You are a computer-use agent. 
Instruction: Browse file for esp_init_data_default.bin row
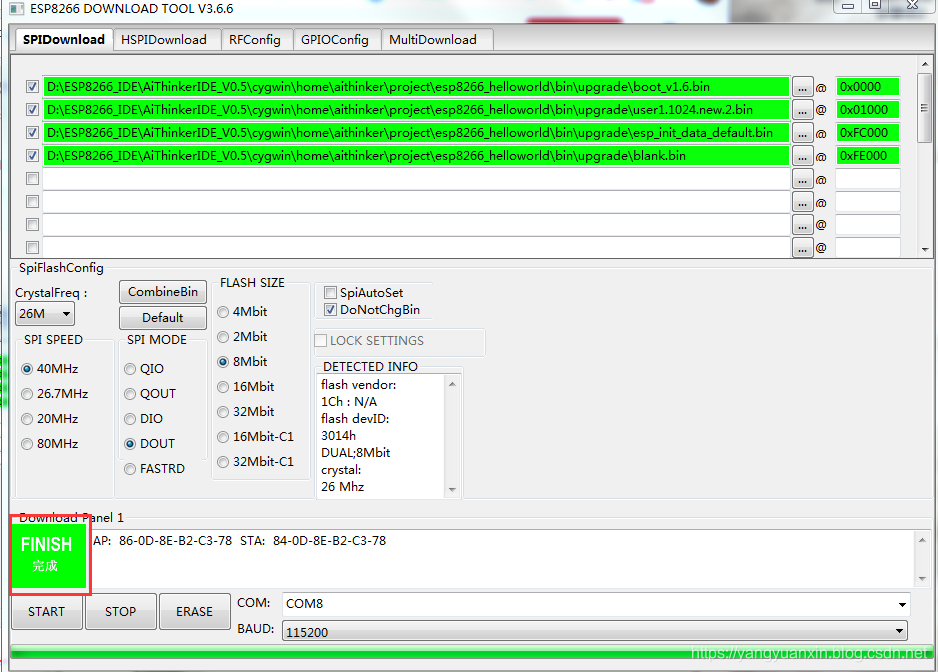[x=802, y=133]
